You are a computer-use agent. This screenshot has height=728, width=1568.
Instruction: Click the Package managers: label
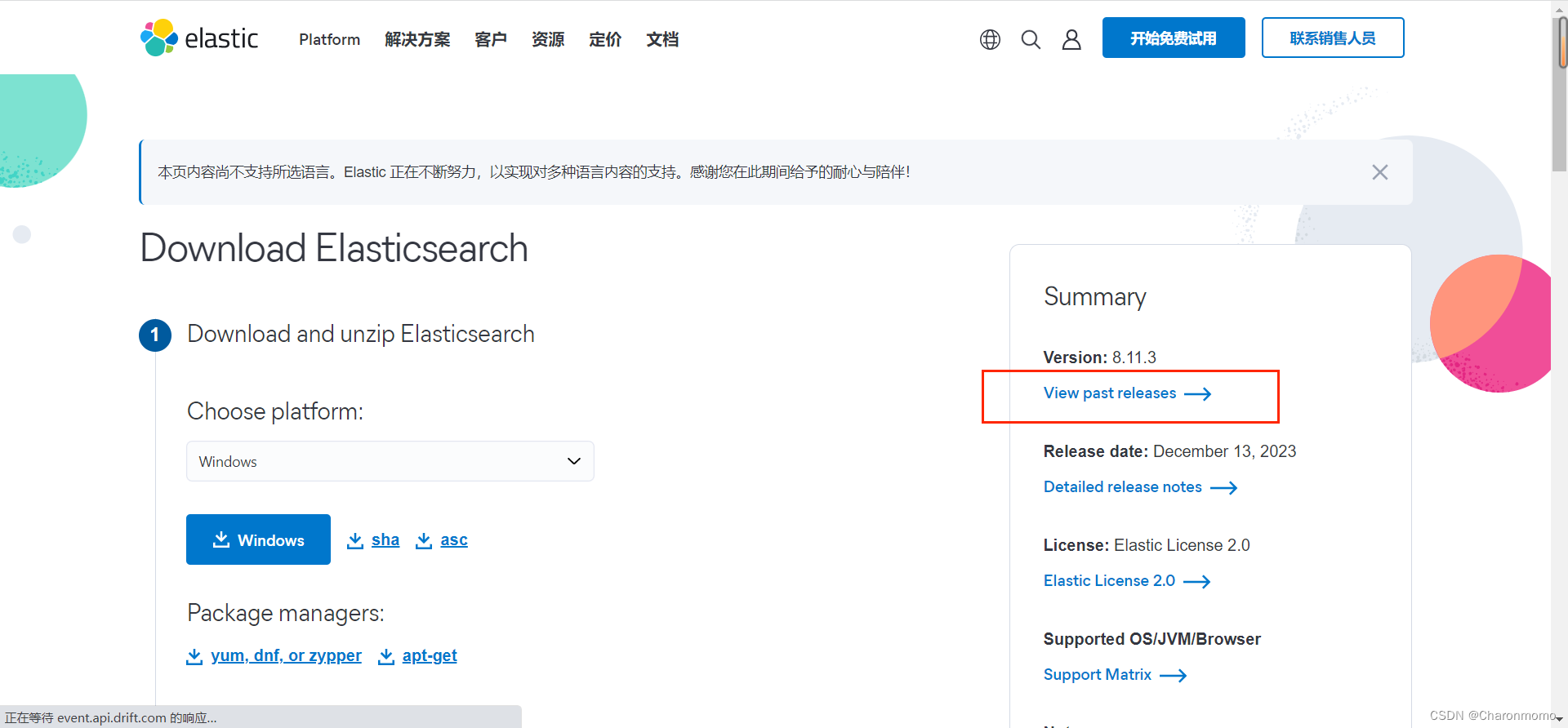pos(286,613)
